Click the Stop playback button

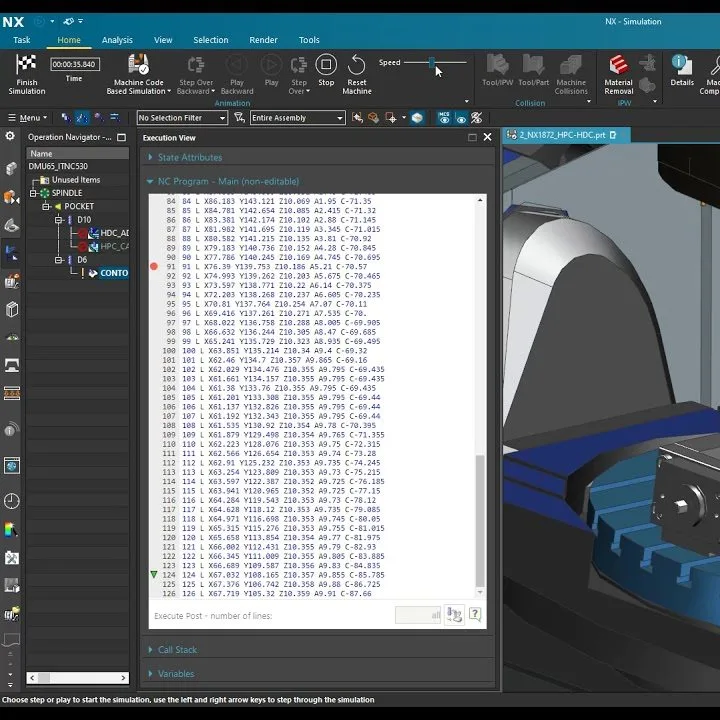tap(326, 64)
